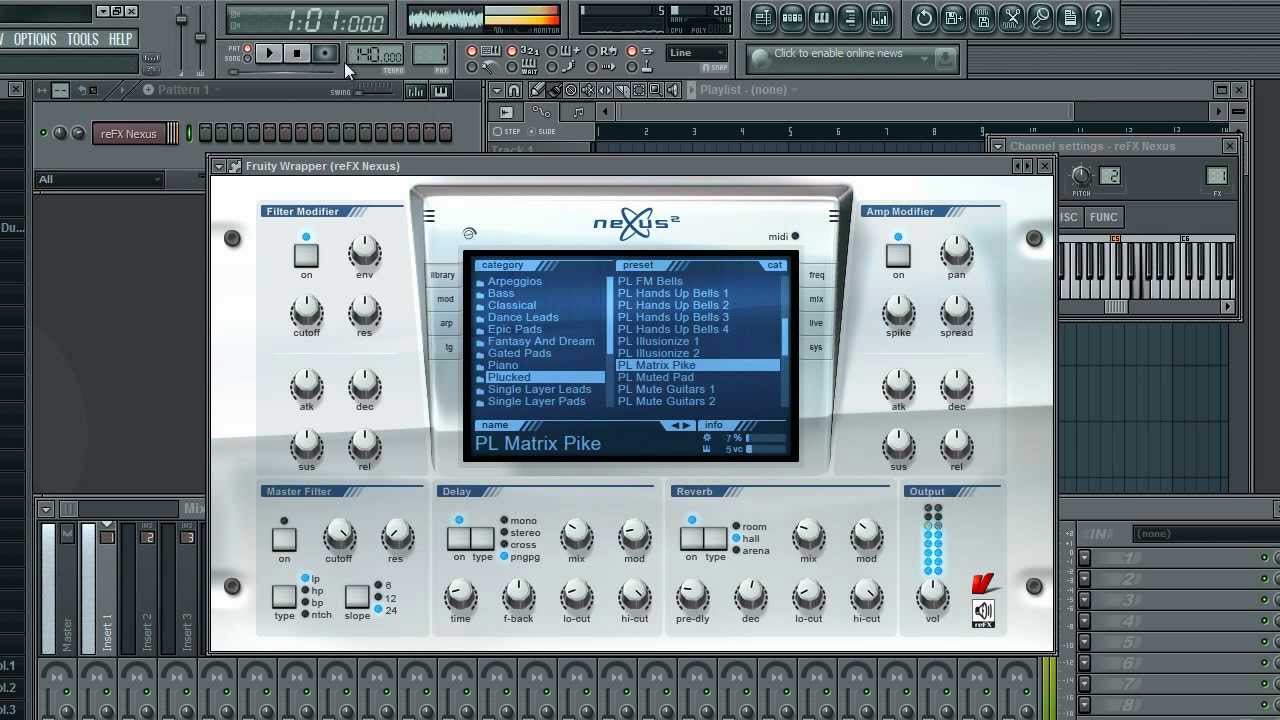Open the Line snap dropdown
The width and height of the screenshot is (1280, 720).
696,53
